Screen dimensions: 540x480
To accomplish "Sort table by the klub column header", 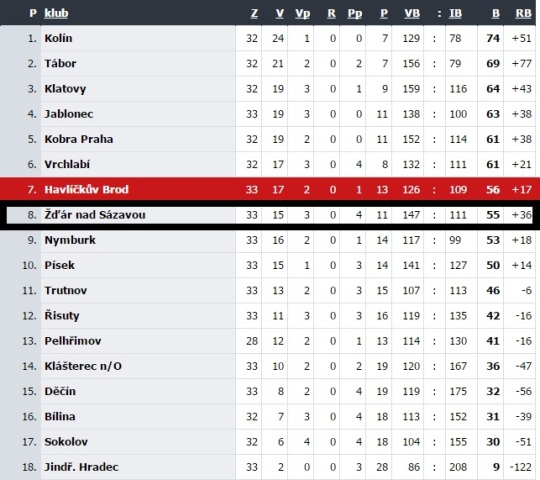I will (x=56, y=13).
